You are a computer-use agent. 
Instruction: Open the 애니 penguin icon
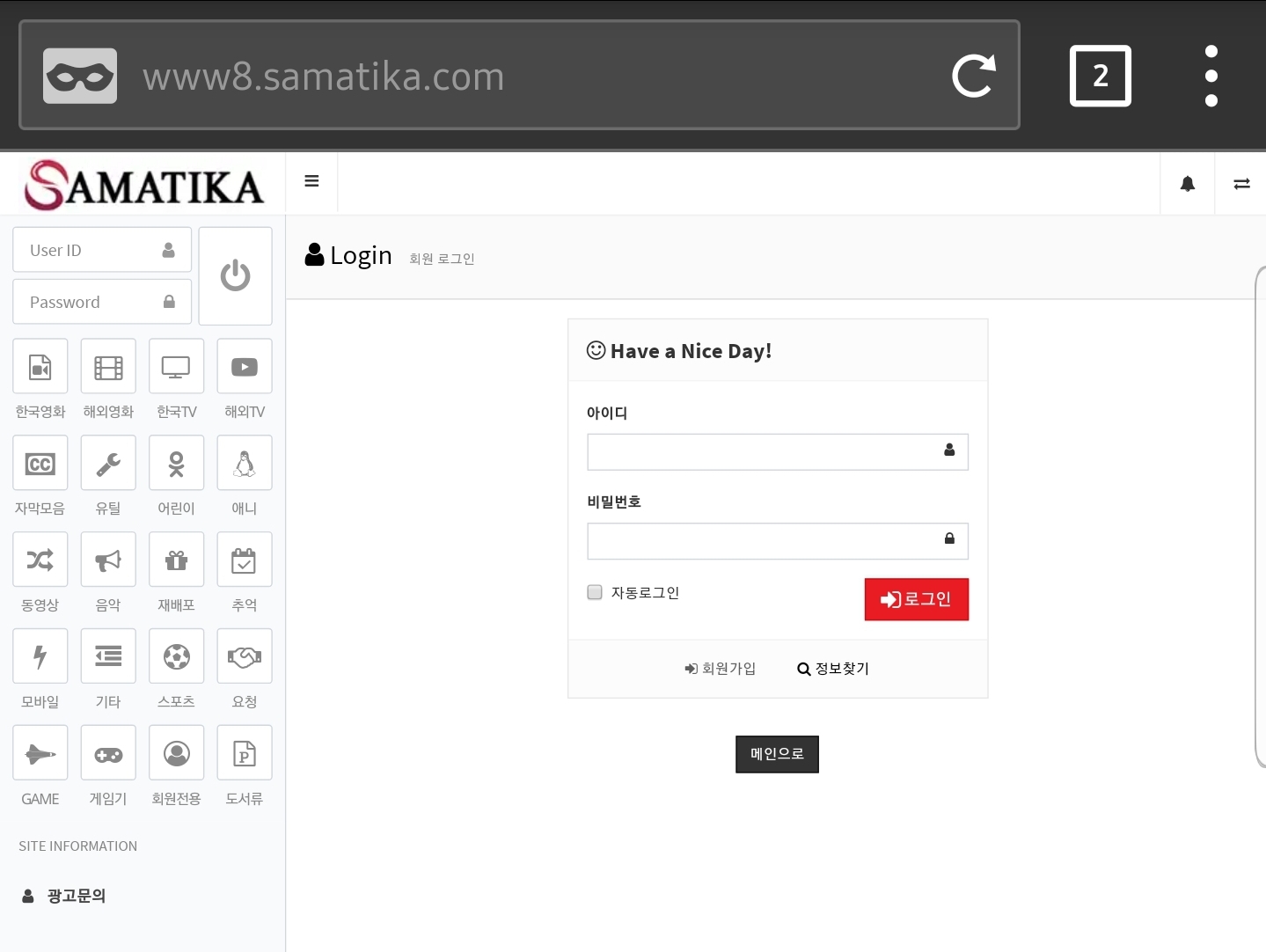[x=245, y=463]
